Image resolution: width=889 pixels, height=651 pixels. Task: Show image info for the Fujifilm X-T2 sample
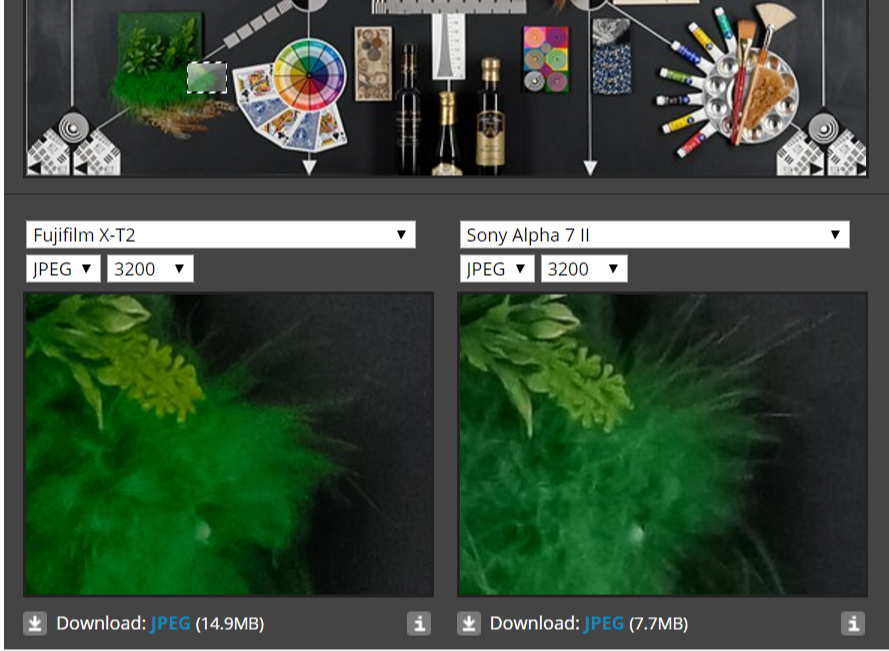(419, 624)
